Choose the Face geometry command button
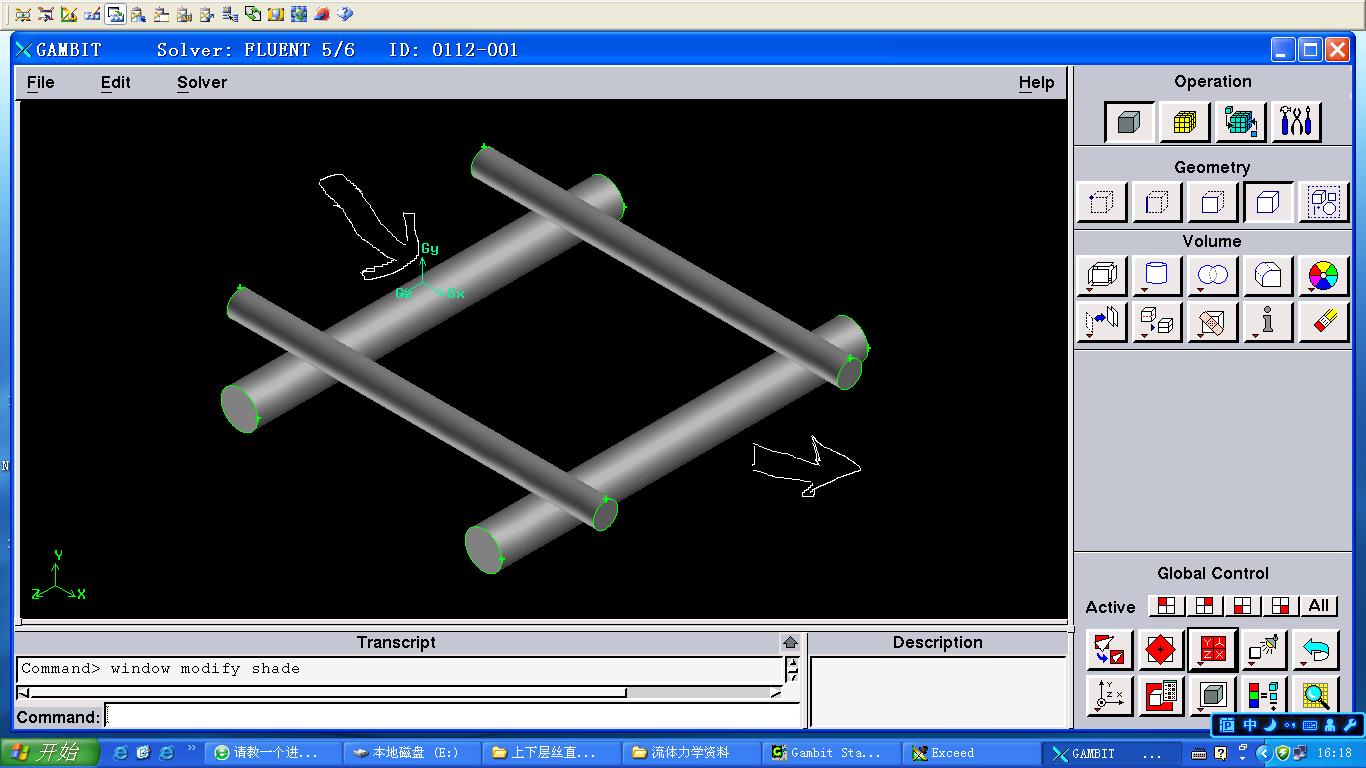The height and width of the screenshot is (768, 1366). 1212,203
